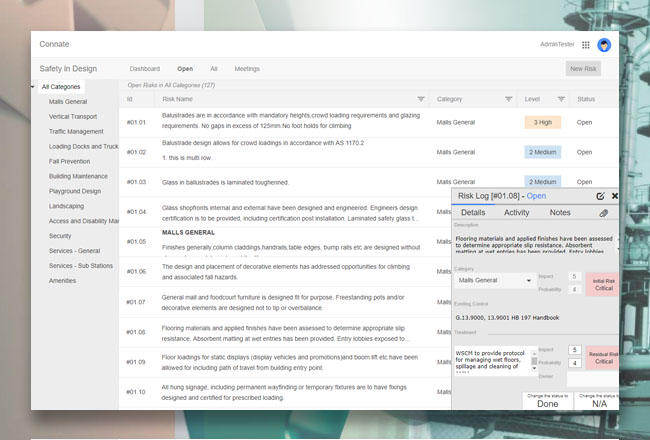Click the Existing Control text G.13.9000

click(507, 318)
